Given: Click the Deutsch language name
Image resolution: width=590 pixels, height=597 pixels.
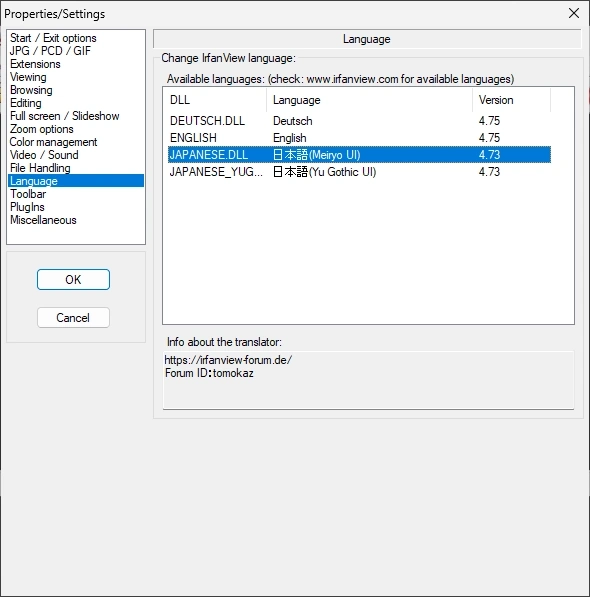Looking at the screenshot, I should coord(292,121).
